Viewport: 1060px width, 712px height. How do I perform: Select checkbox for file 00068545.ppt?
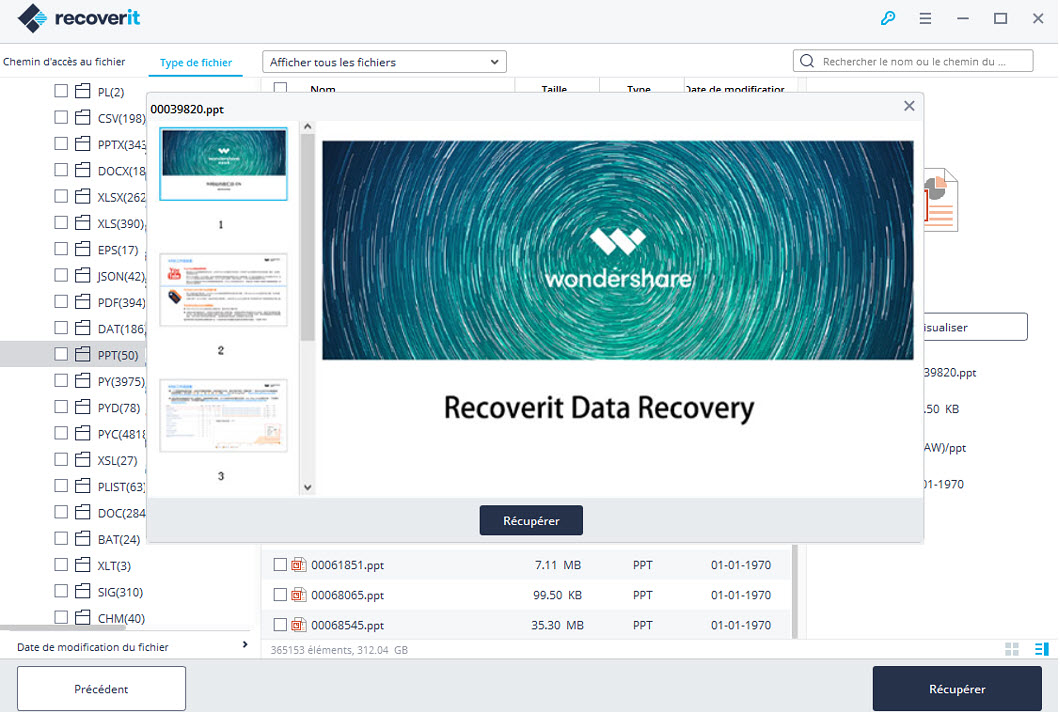point(280,625)
